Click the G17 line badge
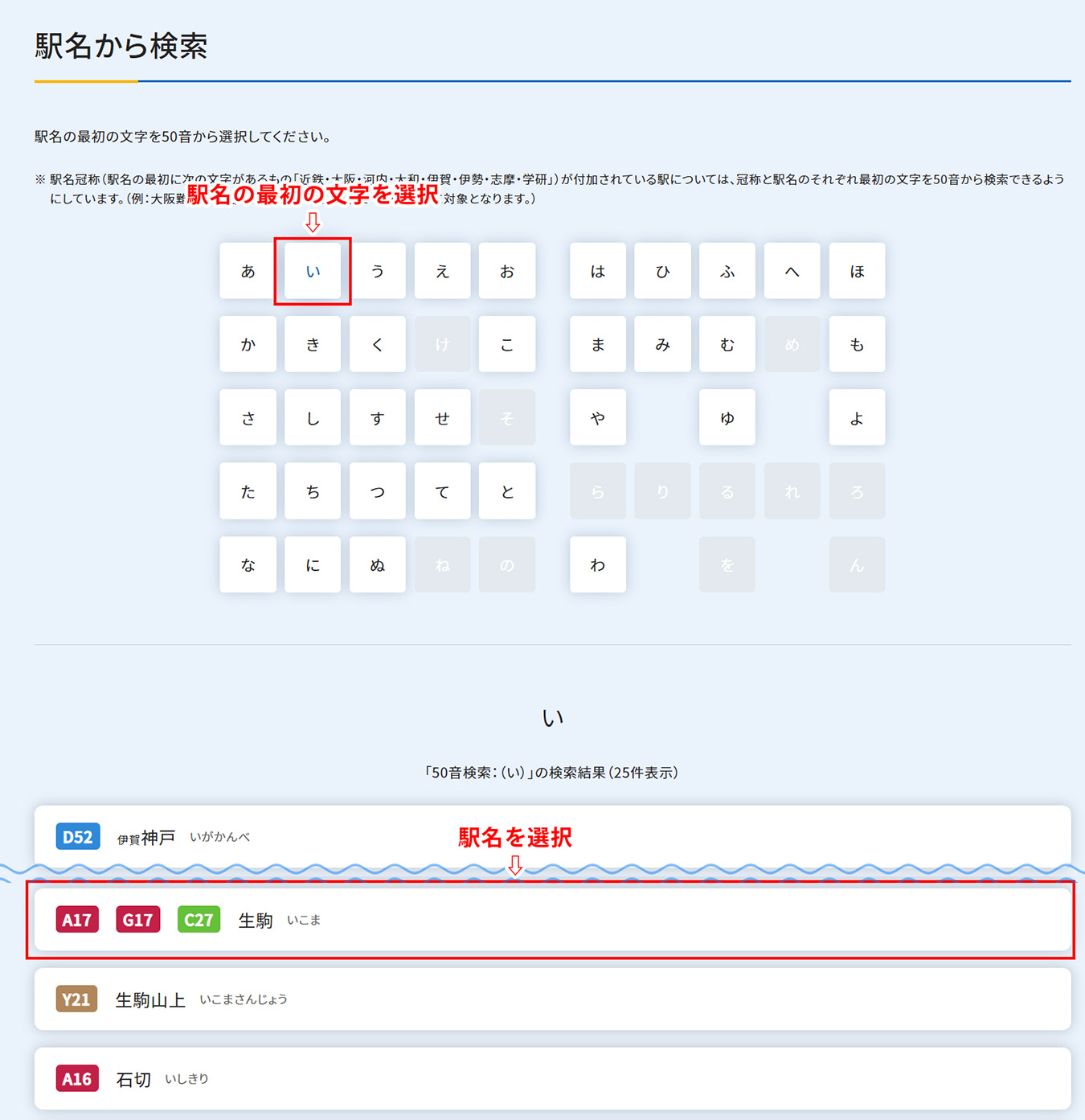 137,920
